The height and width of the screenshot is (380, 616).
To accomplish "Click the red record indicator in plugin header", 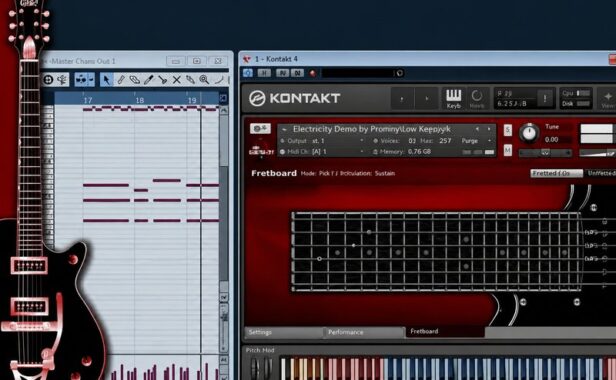I will pos(313,73).
